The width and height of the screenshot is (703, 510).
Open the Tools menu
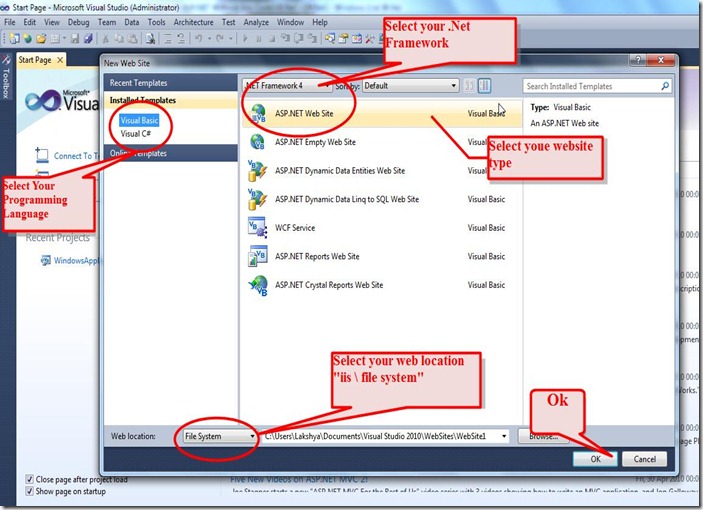156,22
